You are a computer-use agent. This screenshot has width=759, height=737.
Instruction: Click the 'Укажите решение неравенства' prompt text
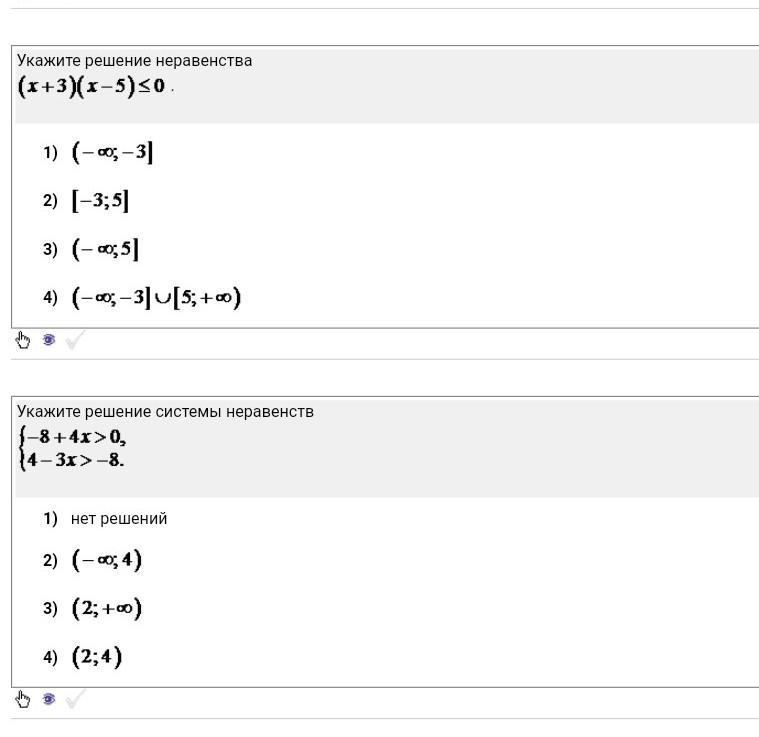pos(135,61)
